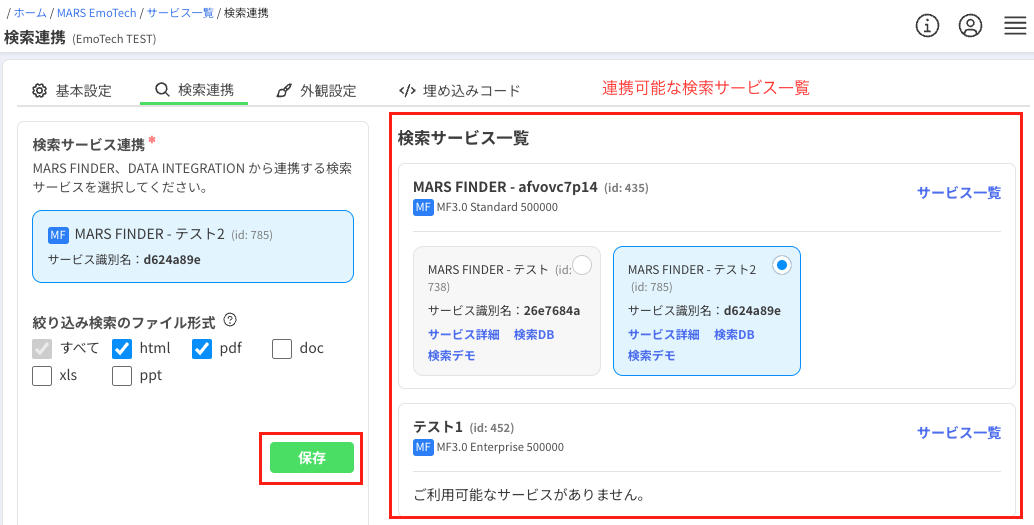Open サービス一覧 breadcrumb link
The image size is (1034, 525).
coord(180,13)
